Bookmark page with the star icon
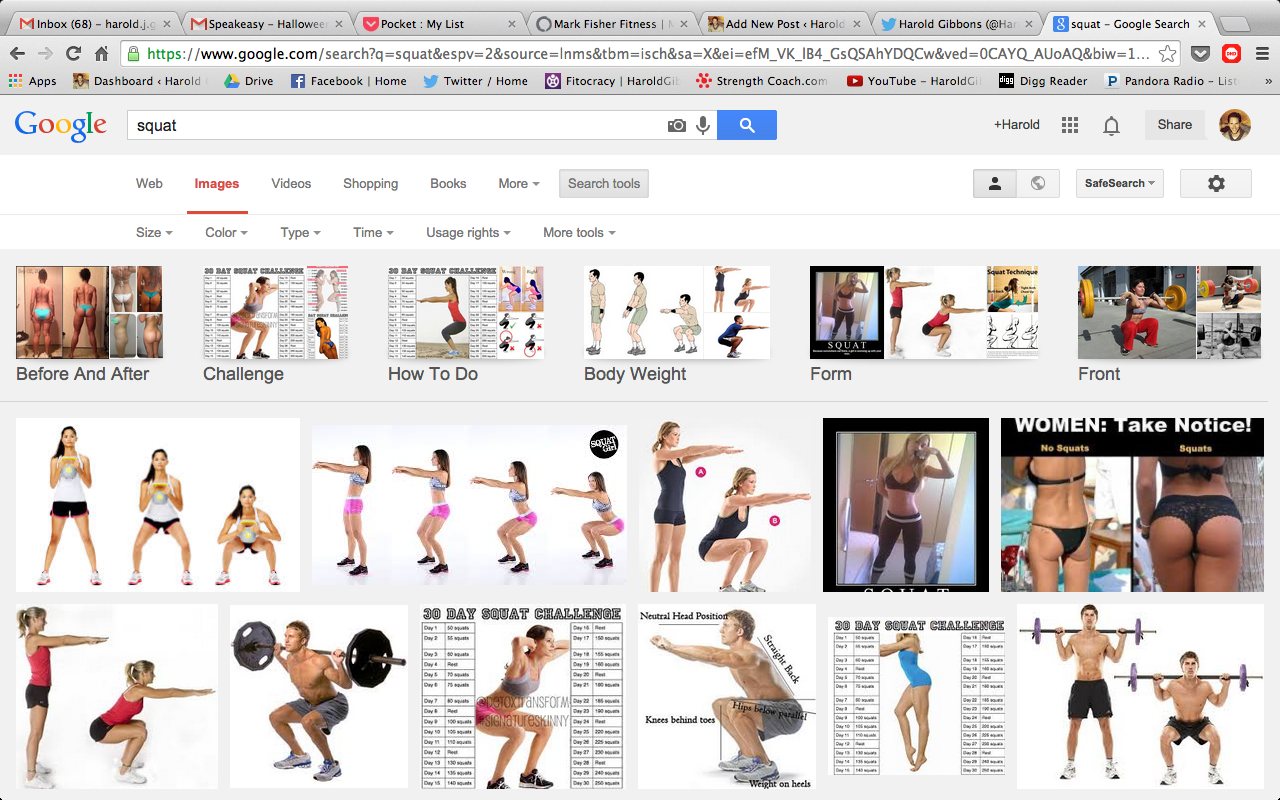The image size is (1280, 800). point(1167,54)
